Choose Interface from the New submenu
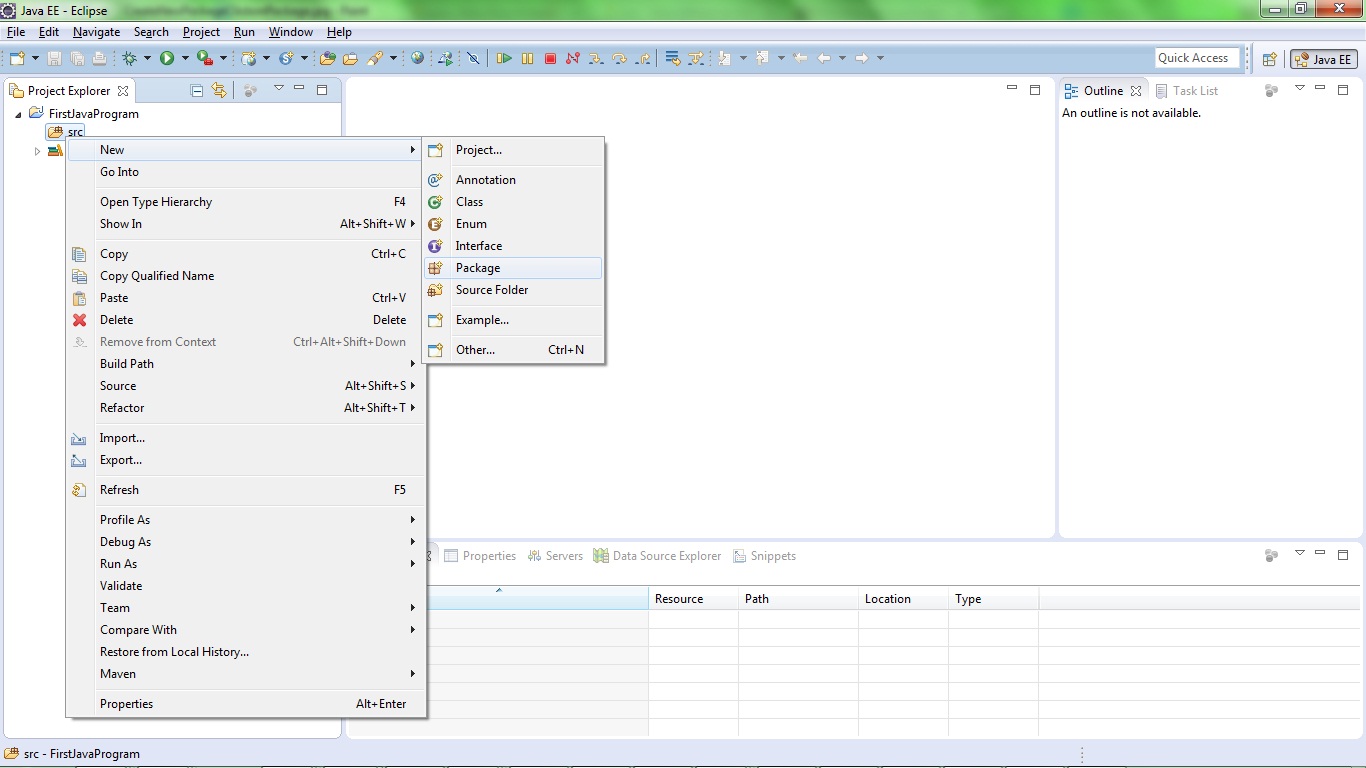The height and width of the screenshot is (768, 1366). pos(513,246)
